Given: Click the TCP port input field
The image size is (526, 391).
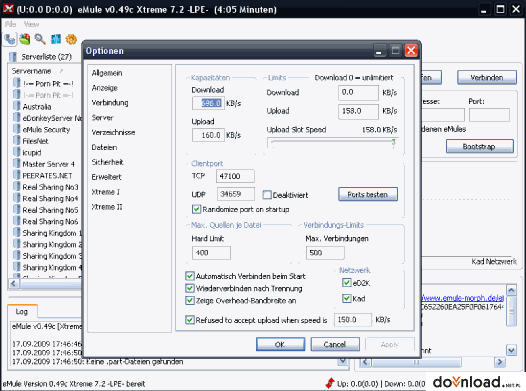Looking at the screenshot, I should point(235,176).
